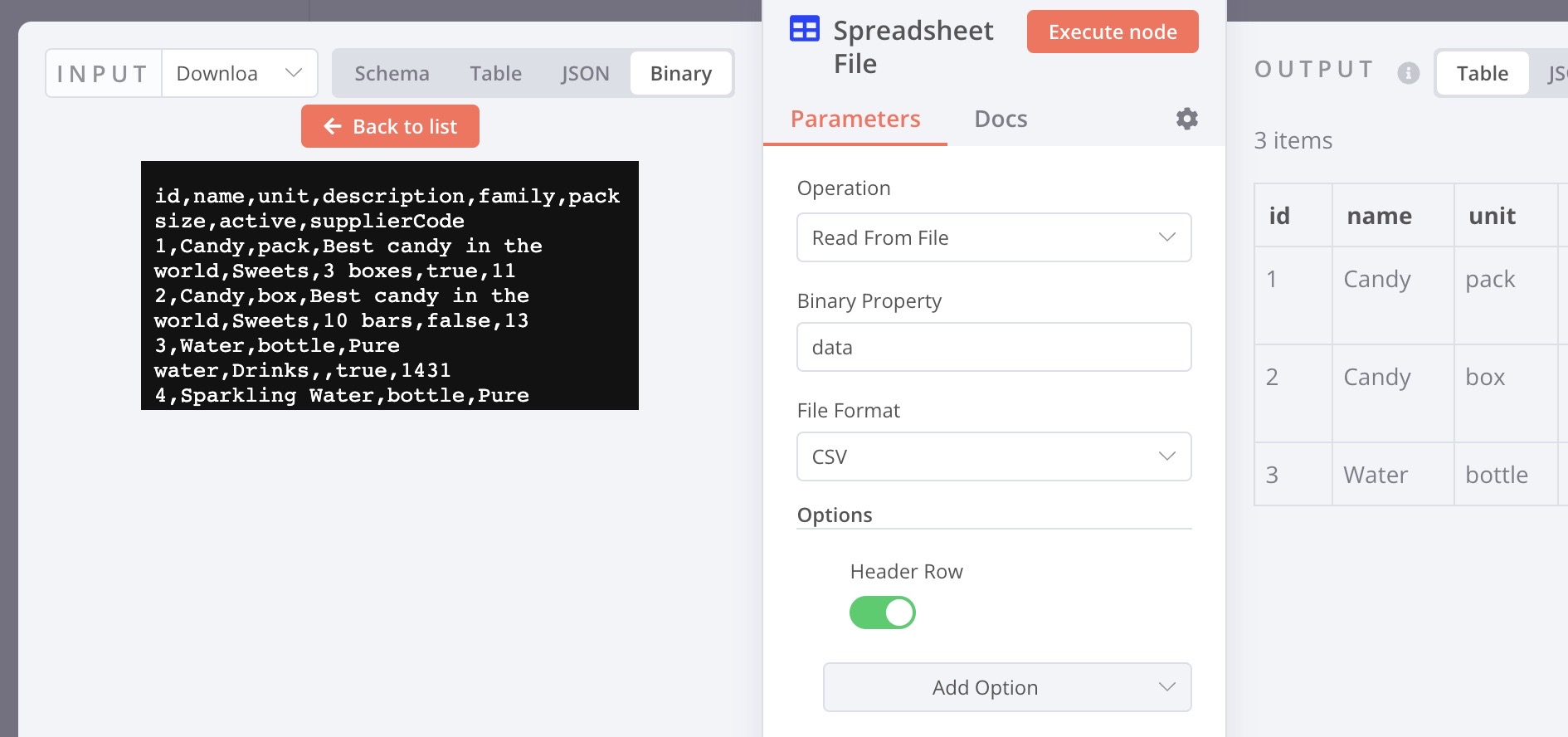Click the output info icon
The width and height of the screenshot is (1568, 737).
(1408, 73)
